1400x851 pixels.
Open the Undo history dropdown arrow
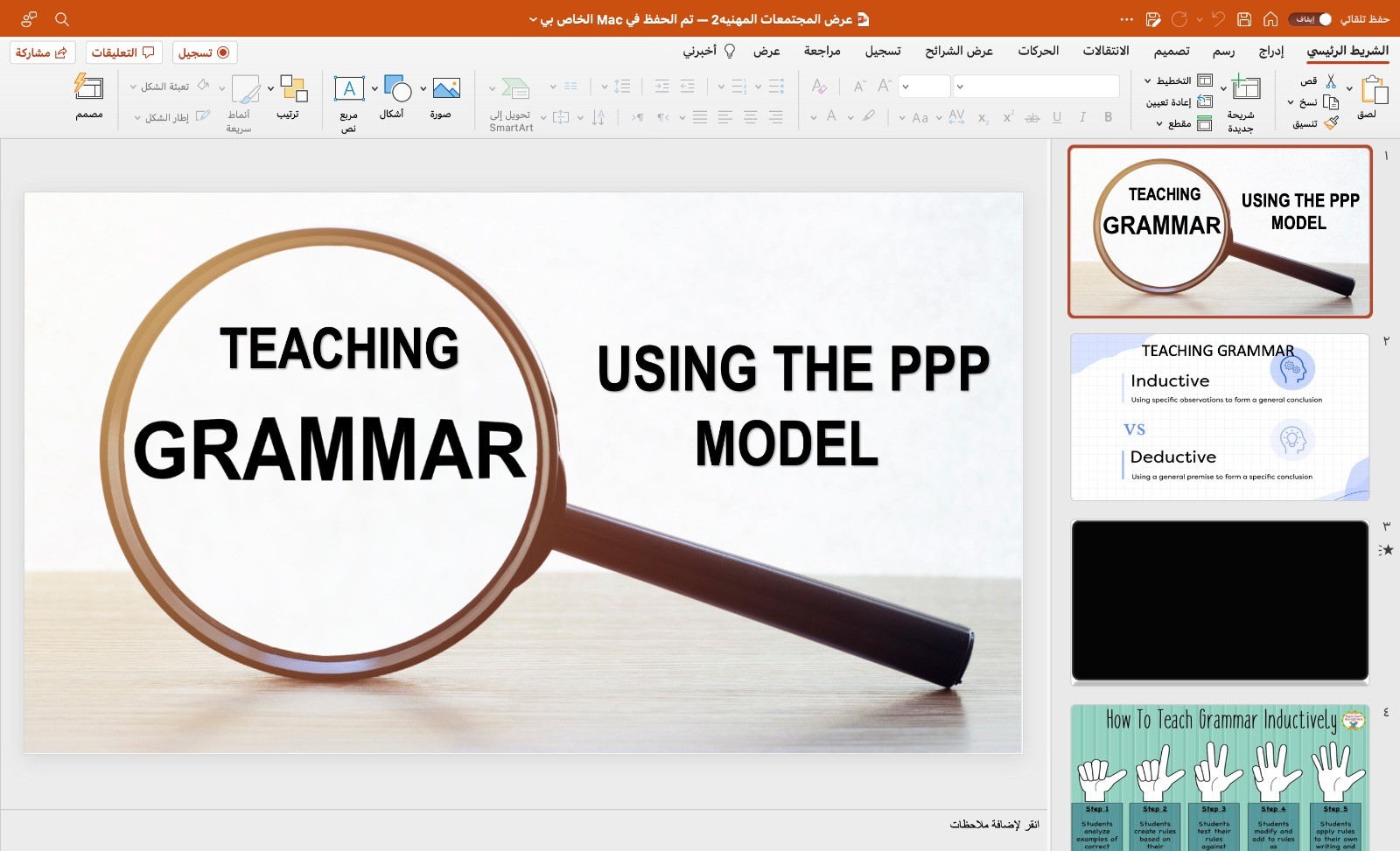tap(1200, 18)
